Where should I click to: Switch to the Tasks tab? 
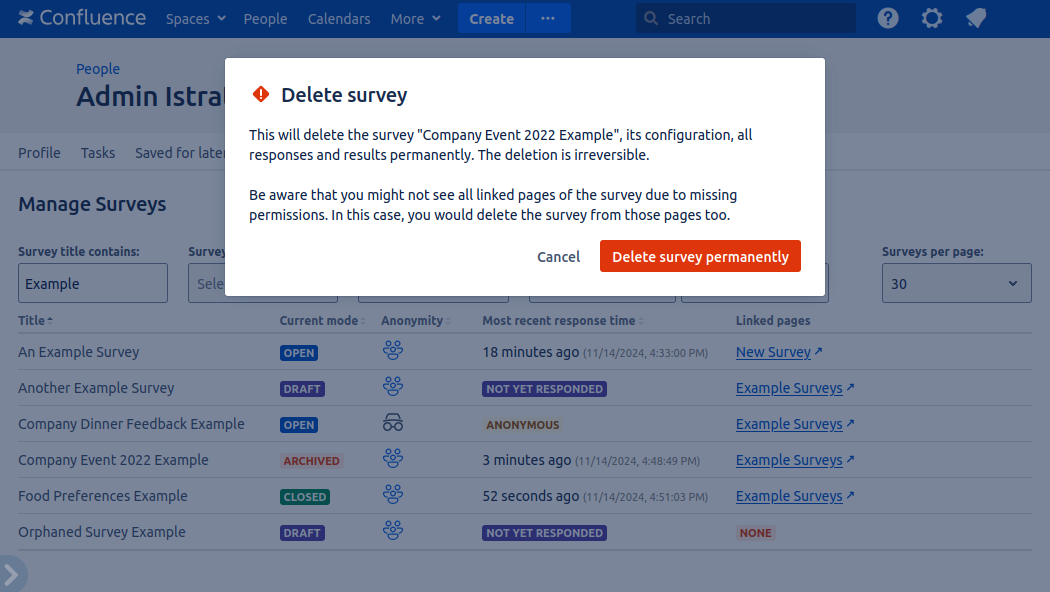pos(97,152)
